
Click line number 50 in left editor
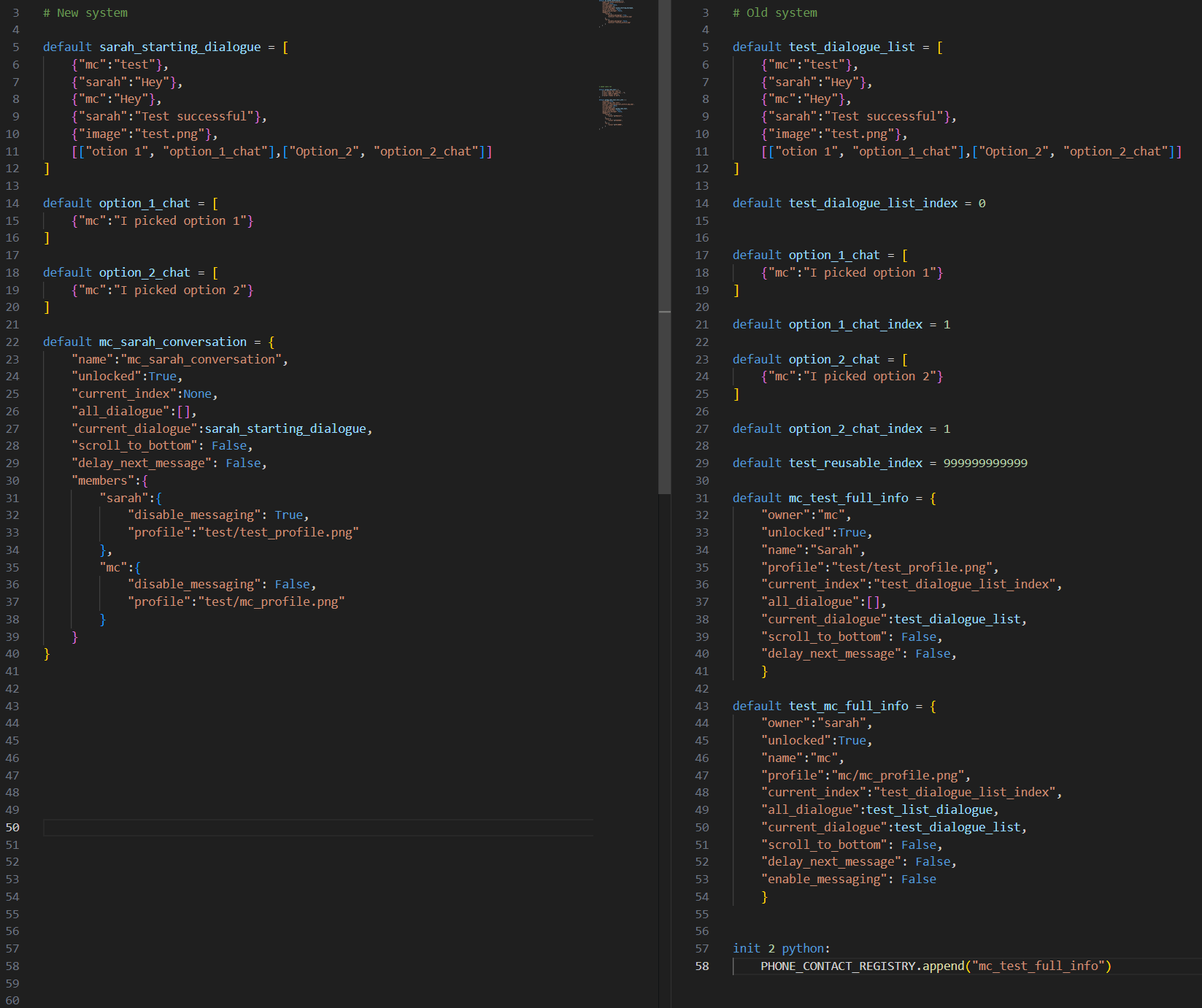point(12,827)
